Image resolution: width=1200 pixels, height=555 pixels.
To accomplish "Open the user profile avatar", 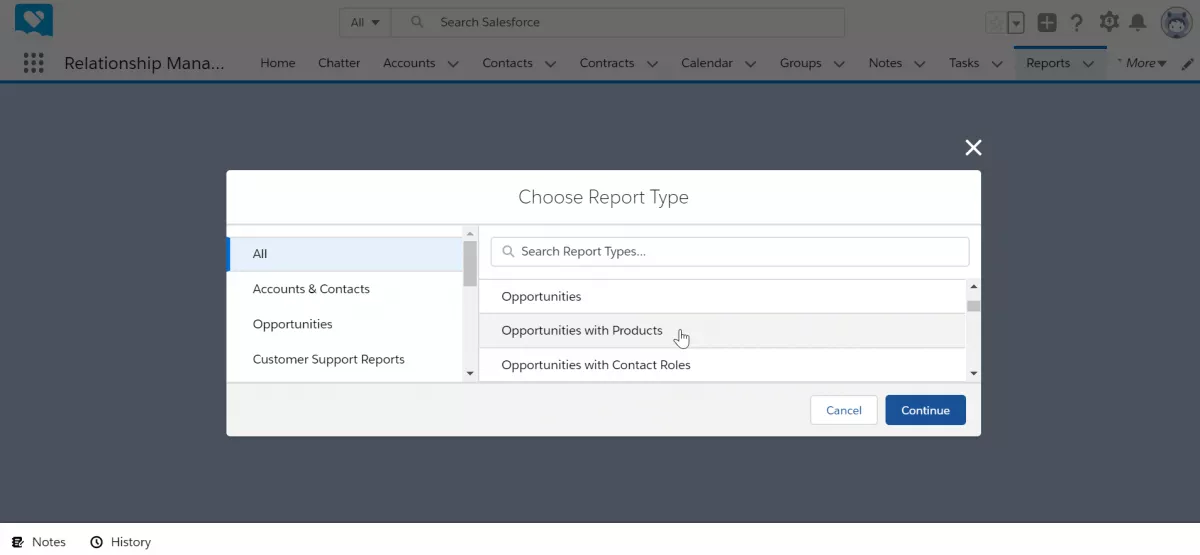I will pos(1176,22).
